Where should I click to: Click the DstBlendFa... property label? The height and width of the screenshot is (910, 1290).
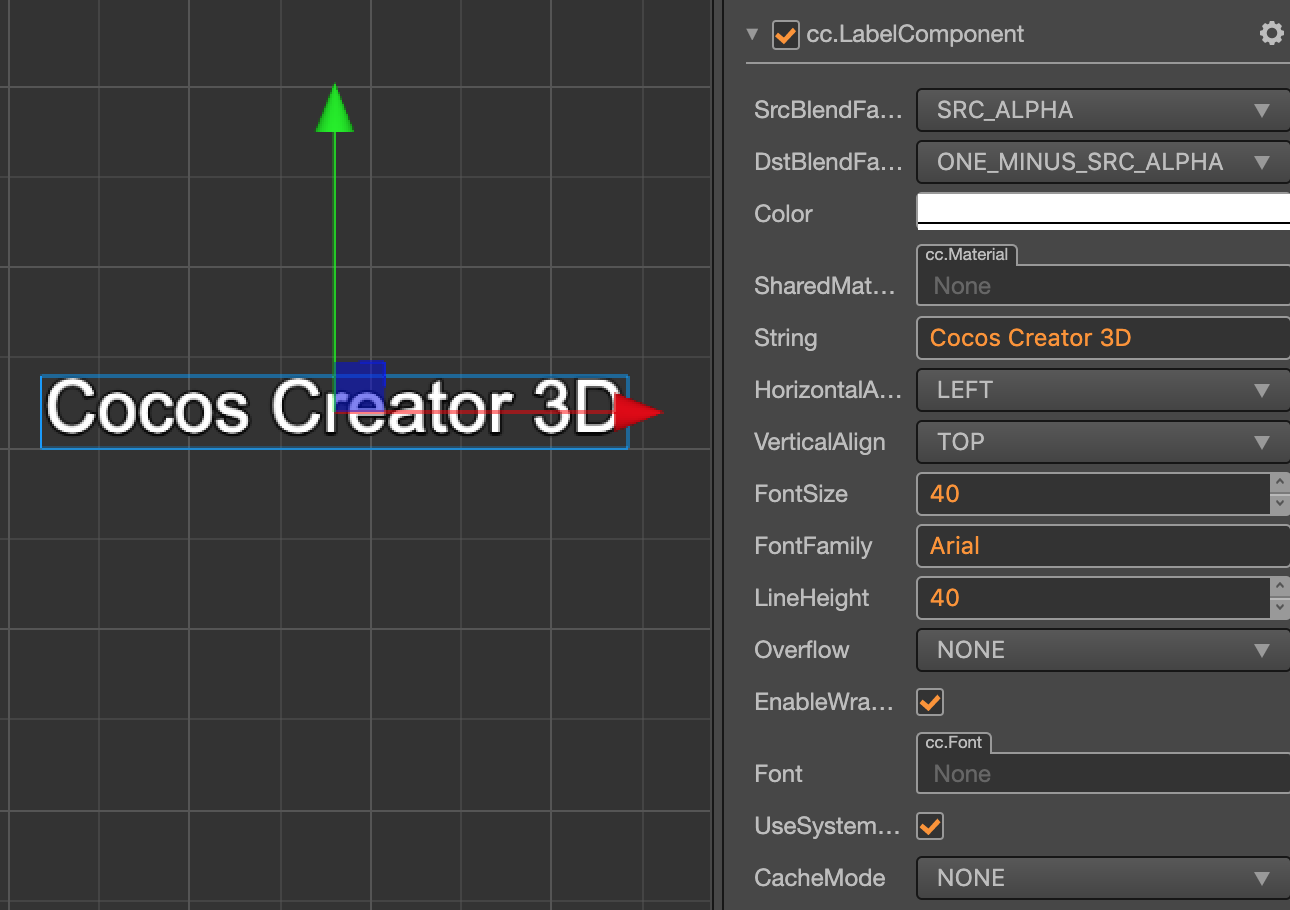point(828,162)
